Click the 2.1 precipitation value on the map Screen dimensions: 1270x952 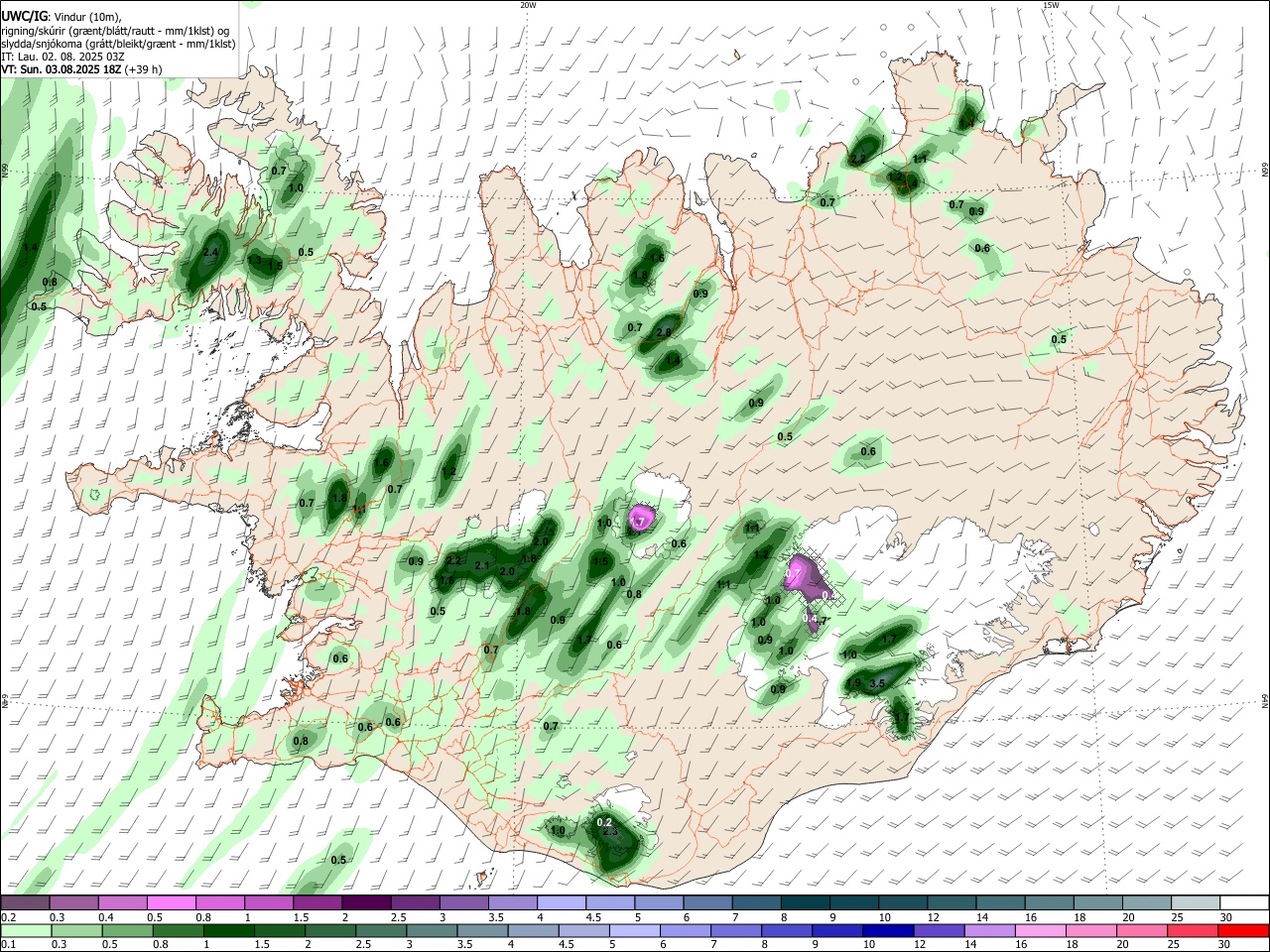pos(482,565)
